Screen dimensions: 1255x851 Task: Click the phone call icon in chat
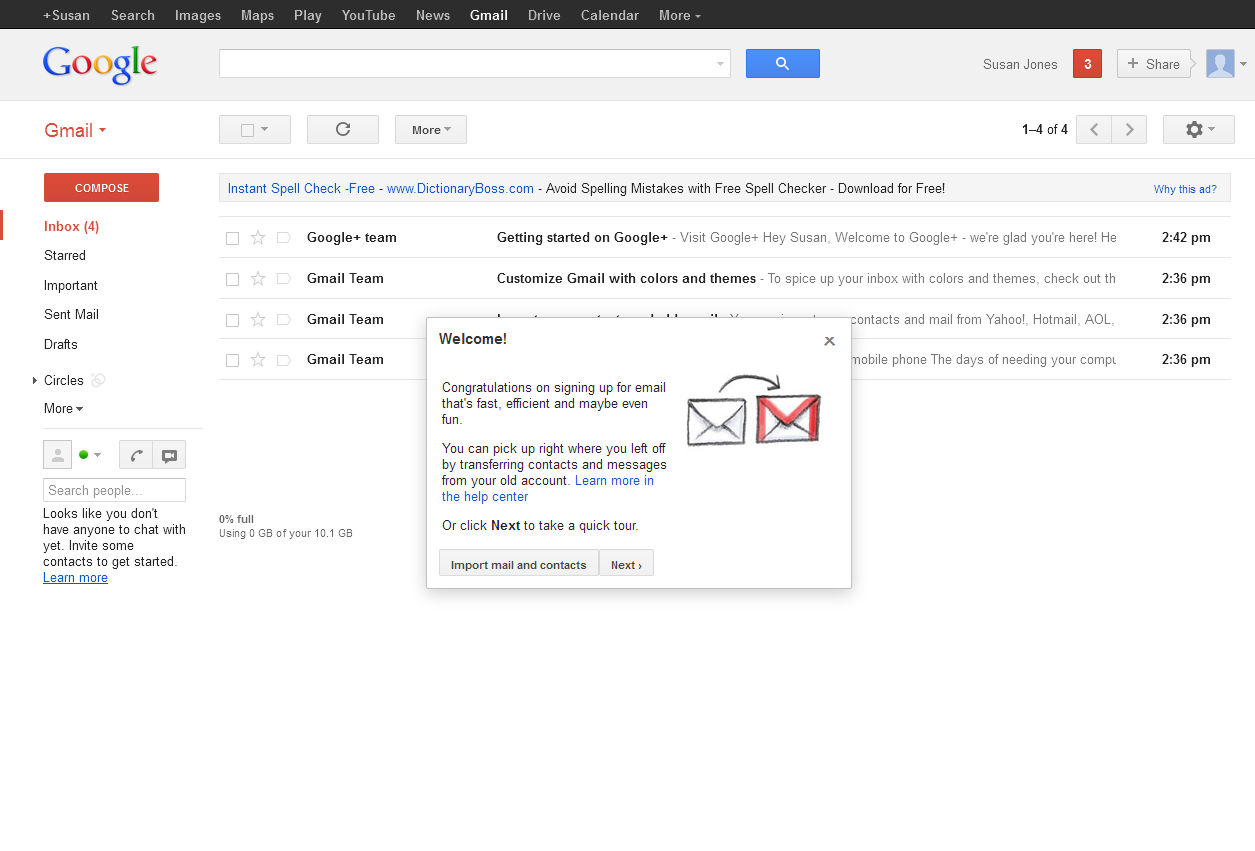[x=136, y=455]
